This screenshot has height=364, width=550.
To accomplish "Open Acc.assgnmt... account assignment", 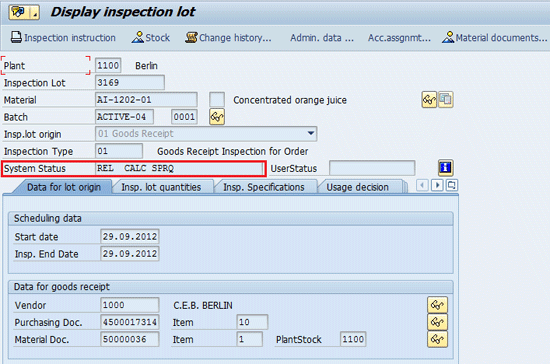I will pos(399,38).
